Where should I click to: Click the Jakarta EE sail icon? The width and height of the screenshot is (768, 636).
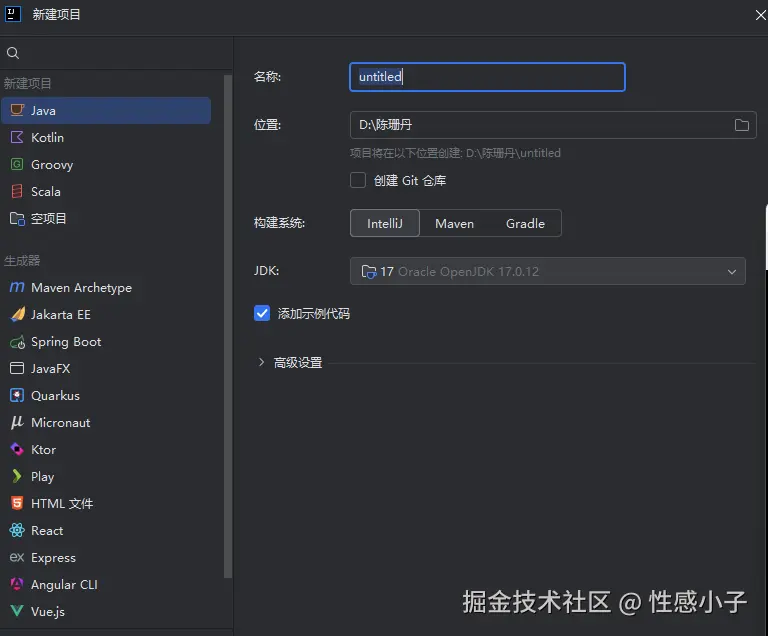[x=17, y=314]
